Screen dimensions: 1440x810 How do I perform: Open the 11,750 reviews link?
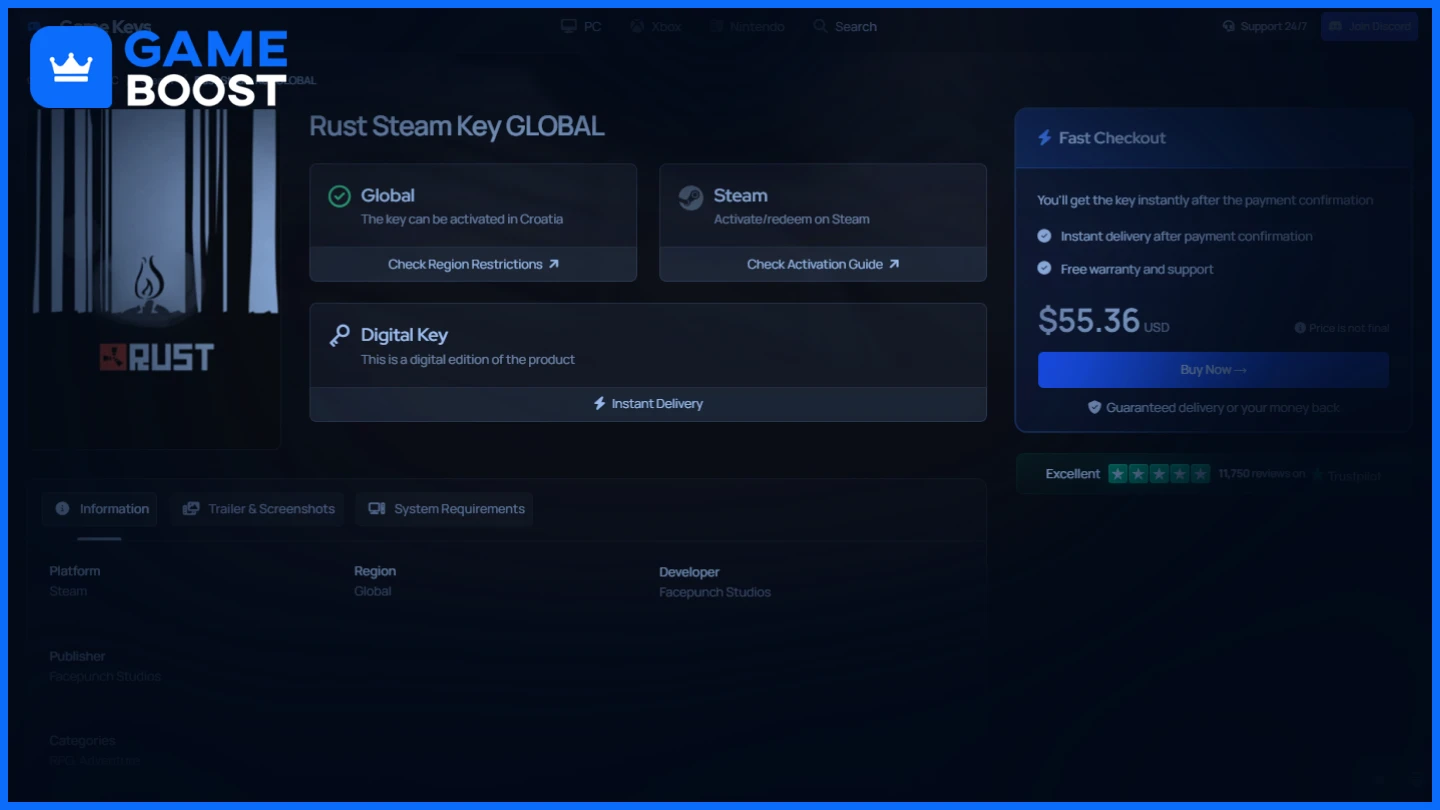point(1261,474)
